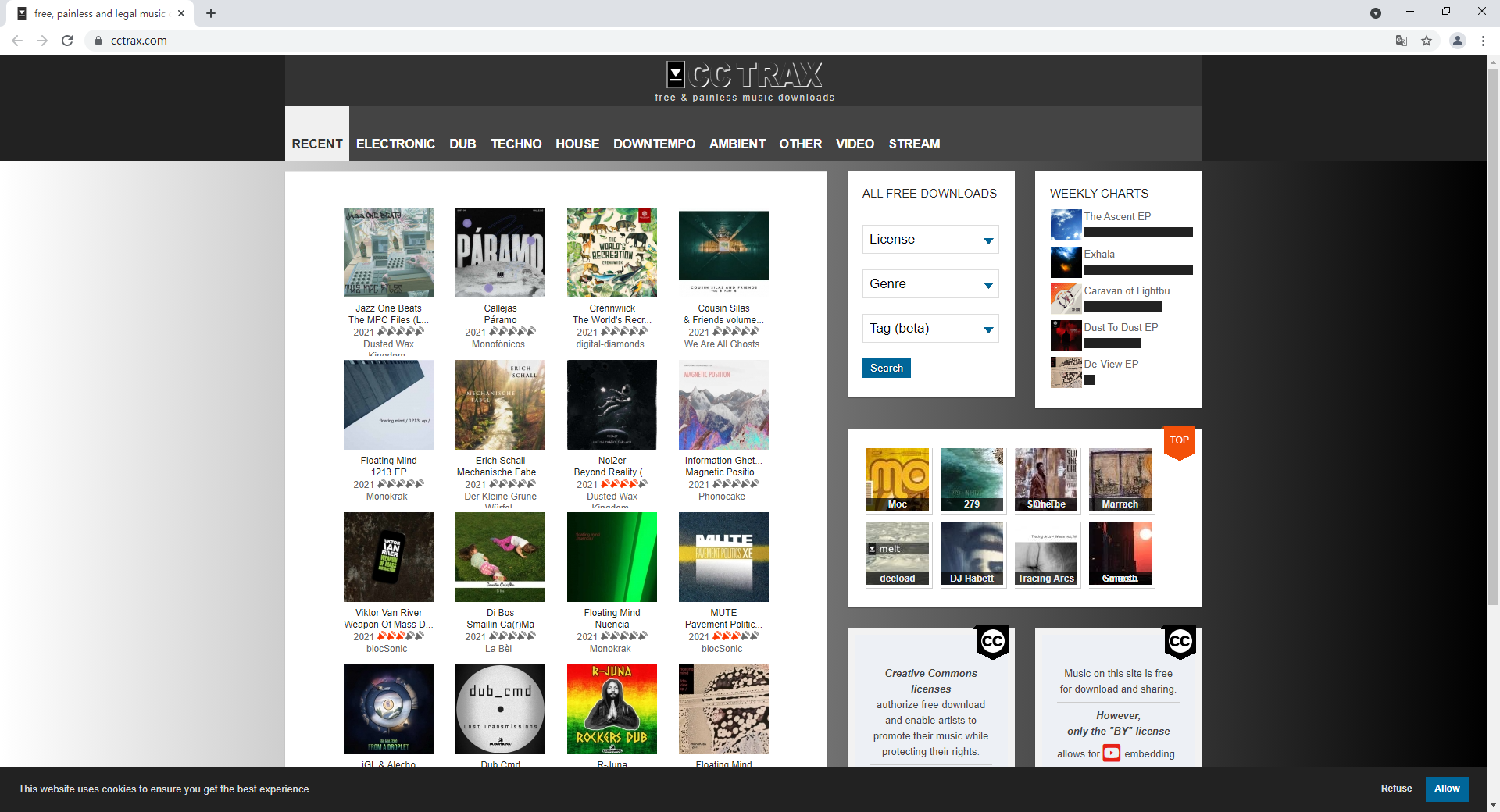Viewport: 1500px width, 812px height.
Task: Click the page reload icon
Action: click(67, 41)
